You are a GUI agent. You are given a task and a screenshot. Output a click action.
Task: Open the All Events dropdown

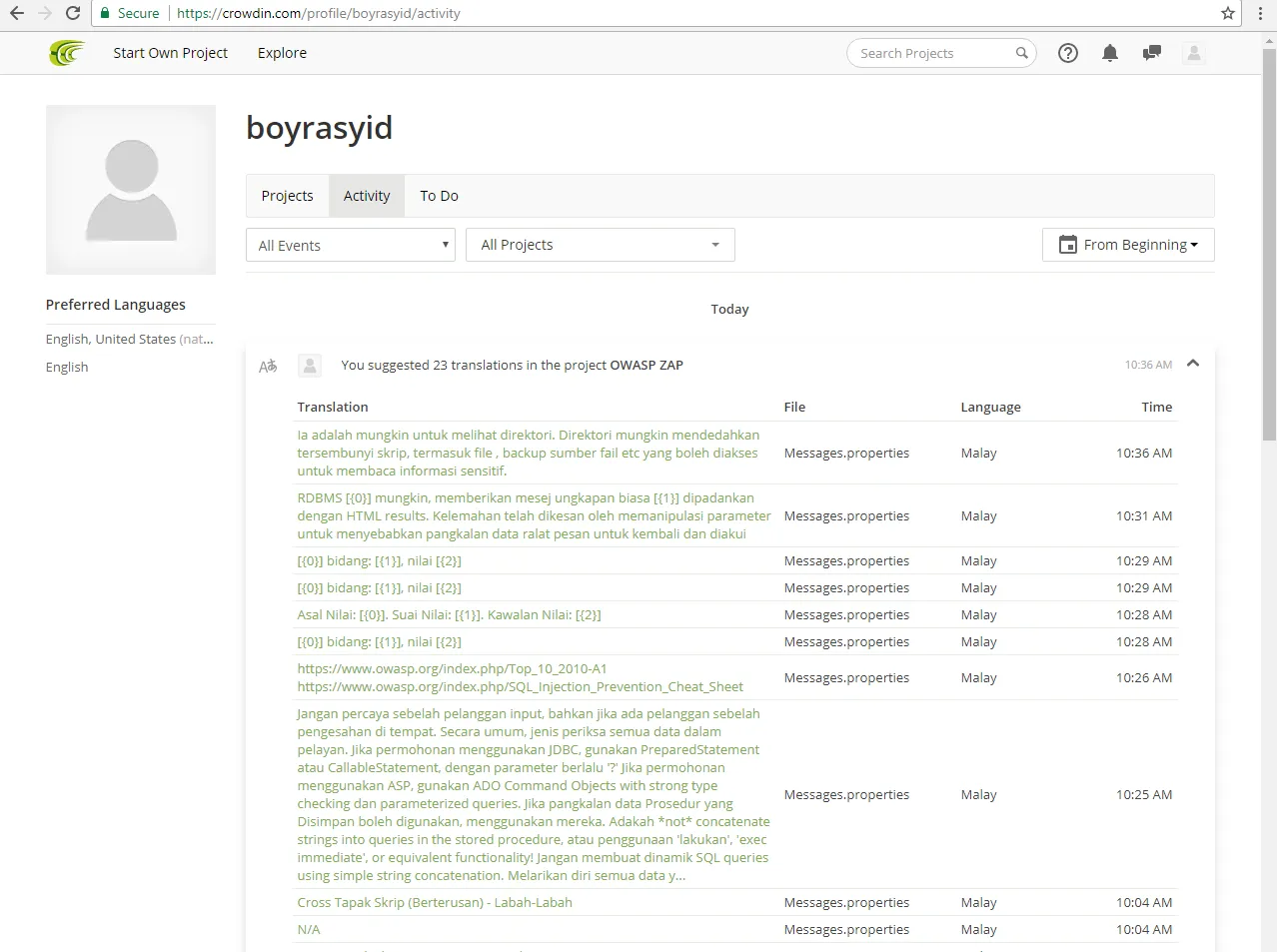click(351, 245)
